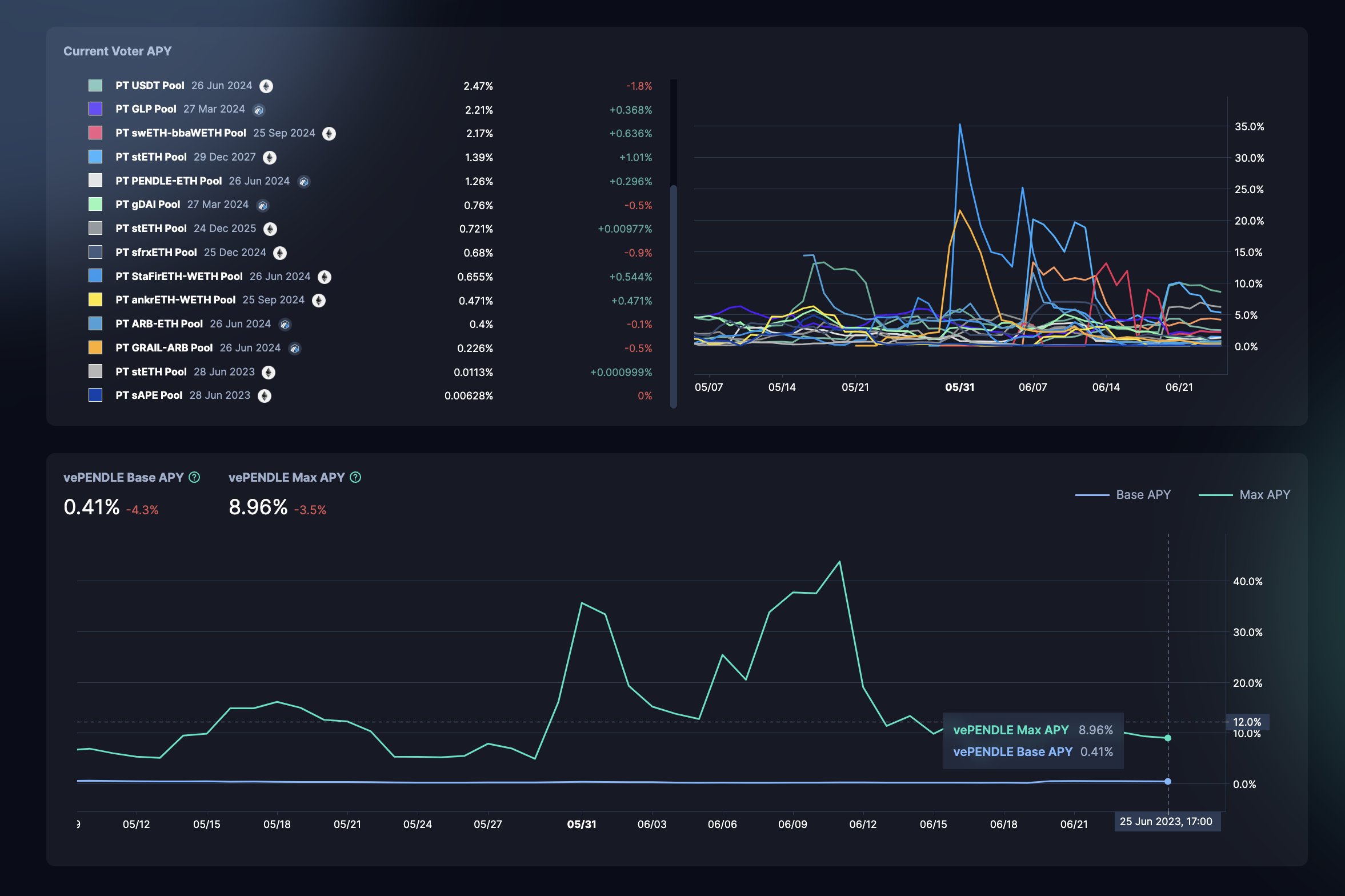Viewport: 1345px width, 896px height.
Task: Toggle the PT USDT Pool teal color swatch
Action: click(95, 86)
